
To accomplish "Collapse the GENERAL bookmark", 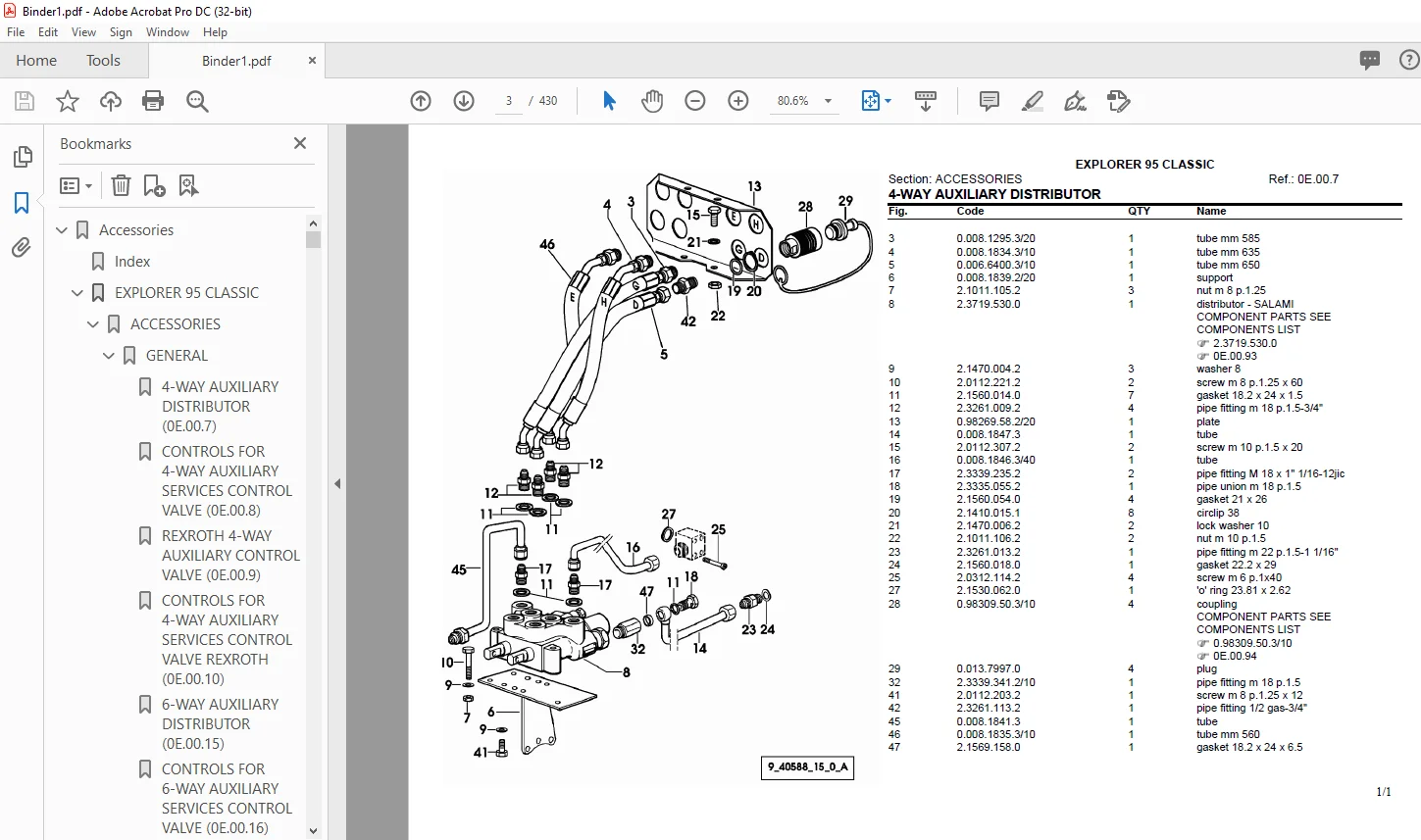I will click(x=109, y=356).
